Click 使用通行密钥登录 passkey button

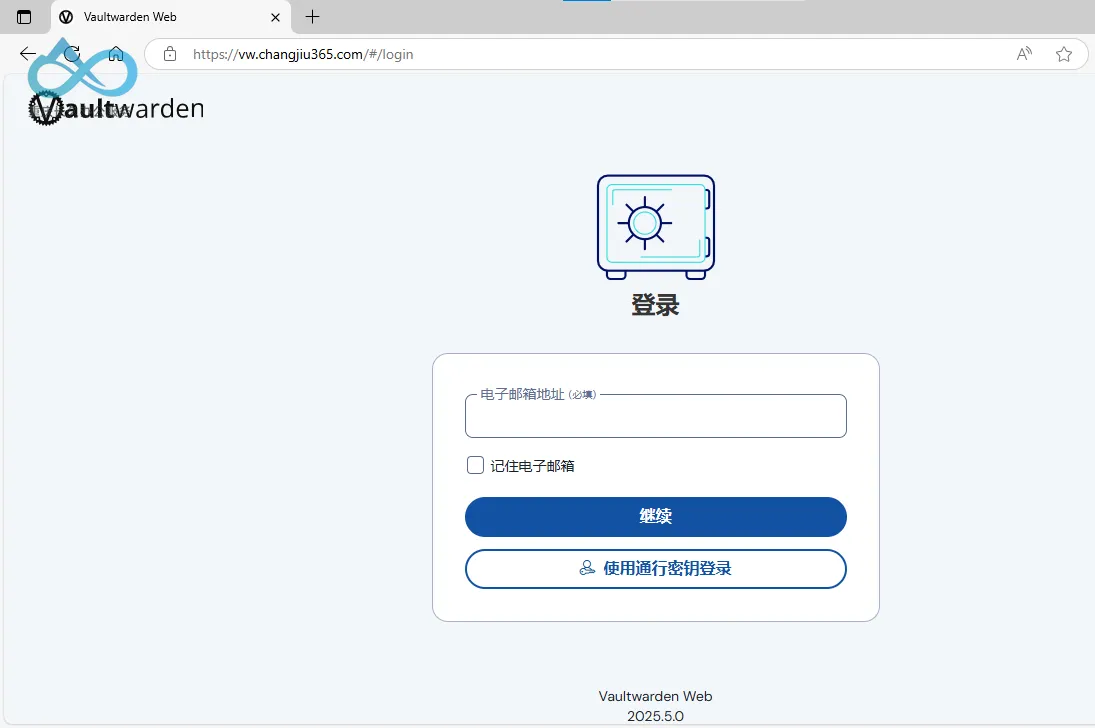656,569
